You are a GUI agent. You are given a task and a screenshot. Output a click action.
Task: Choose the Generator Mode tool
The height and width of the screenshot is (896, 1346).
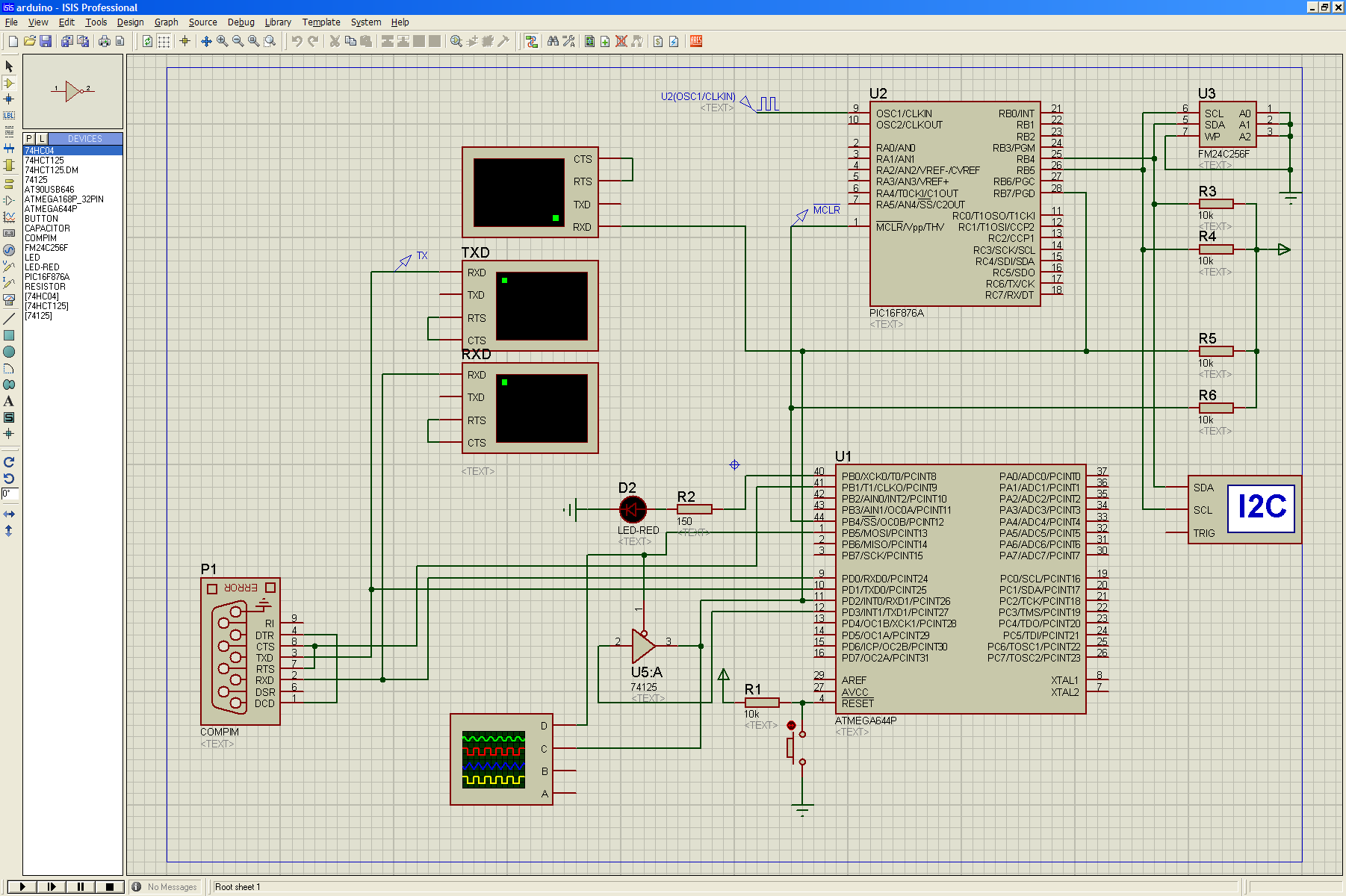point(9,250)
